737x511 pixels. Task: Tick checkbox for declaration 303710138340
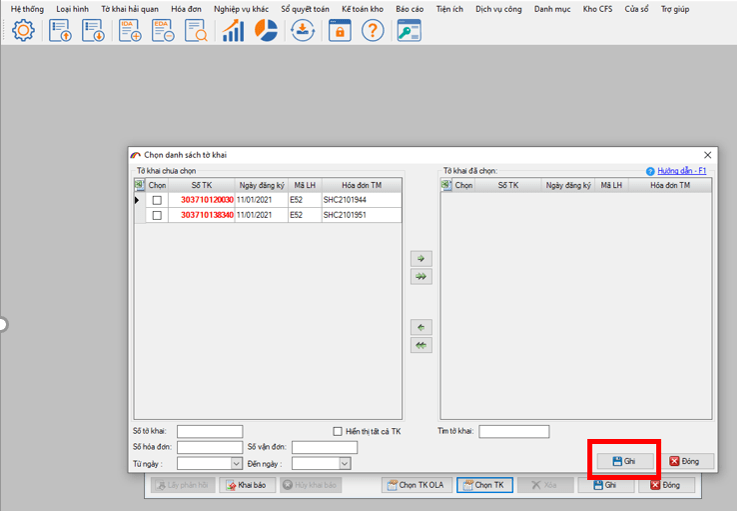[x=156, y=215]
